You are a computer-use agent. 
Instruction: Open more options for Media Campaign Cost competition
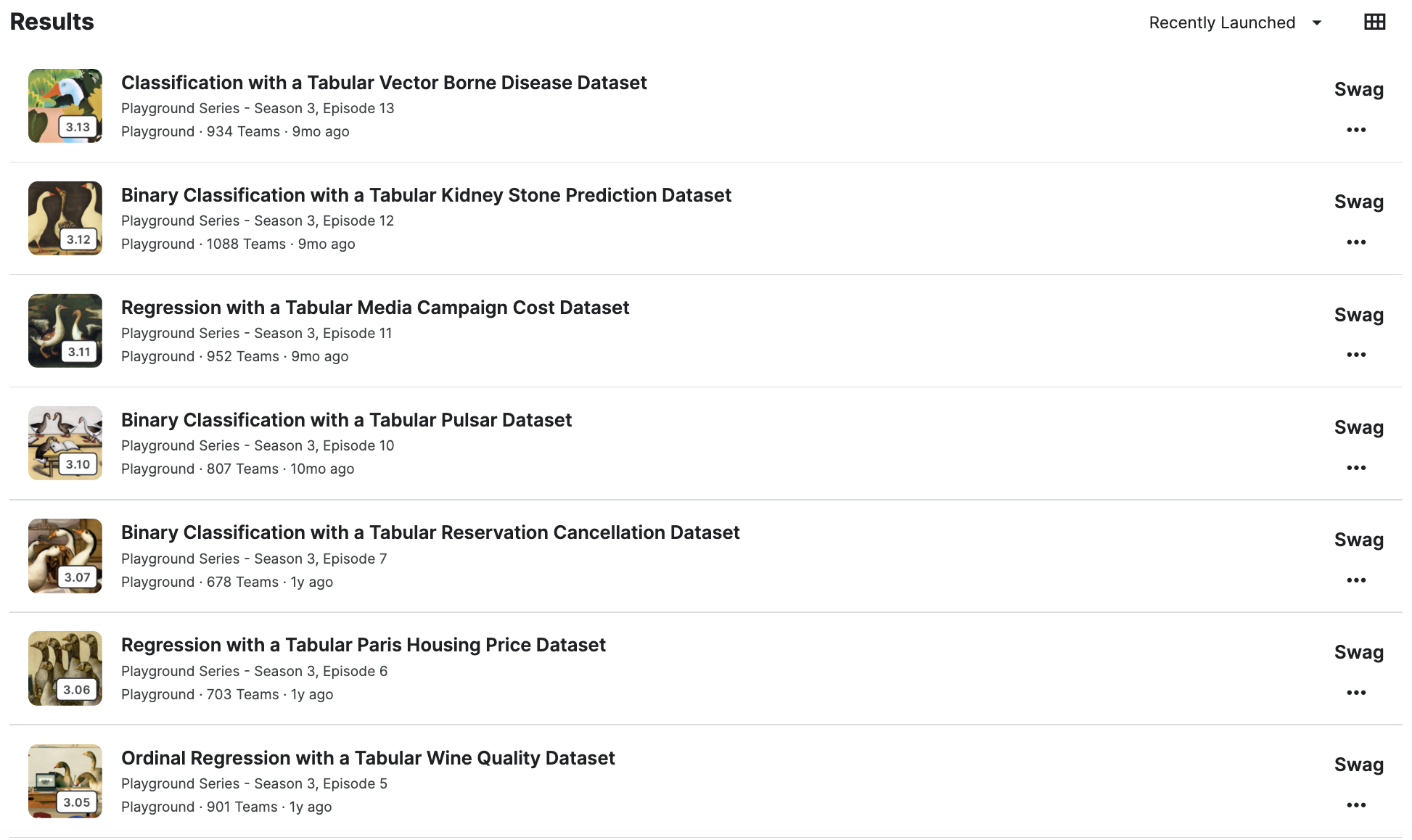[1355, 355]
